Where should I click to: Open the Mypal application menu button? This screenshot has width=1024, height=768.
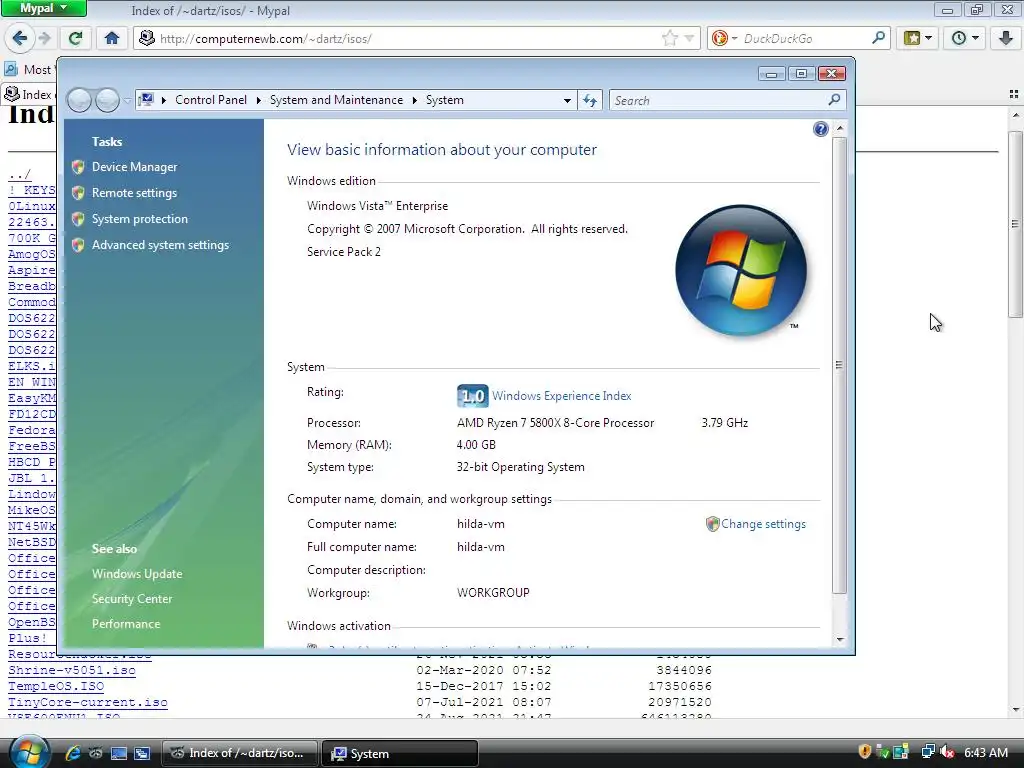pyautogui.click(x=43, y=8)
